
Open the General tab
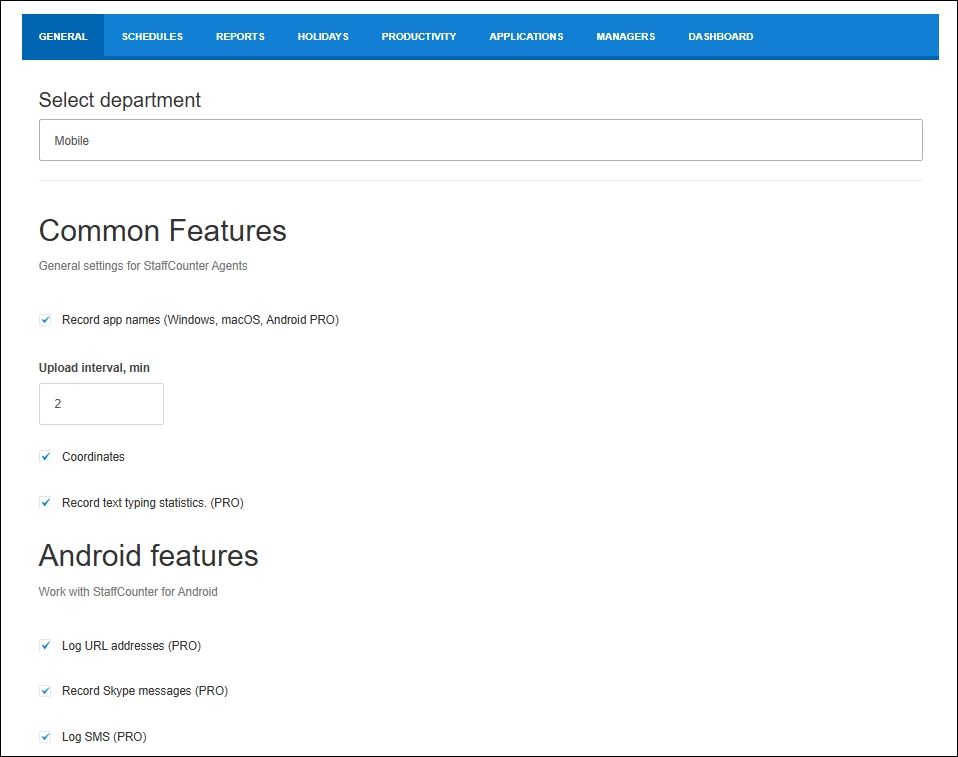pyautogui.click(x=63, y=37)
